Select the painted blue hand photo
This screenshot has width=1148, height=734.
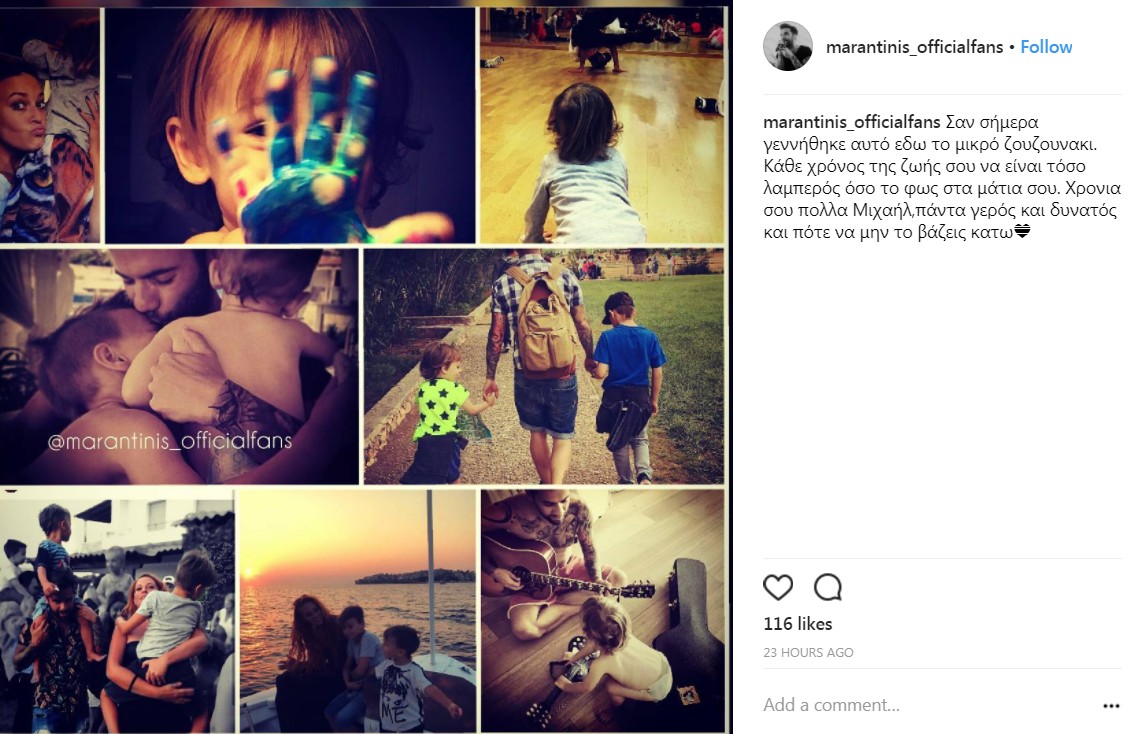(290, 125)
